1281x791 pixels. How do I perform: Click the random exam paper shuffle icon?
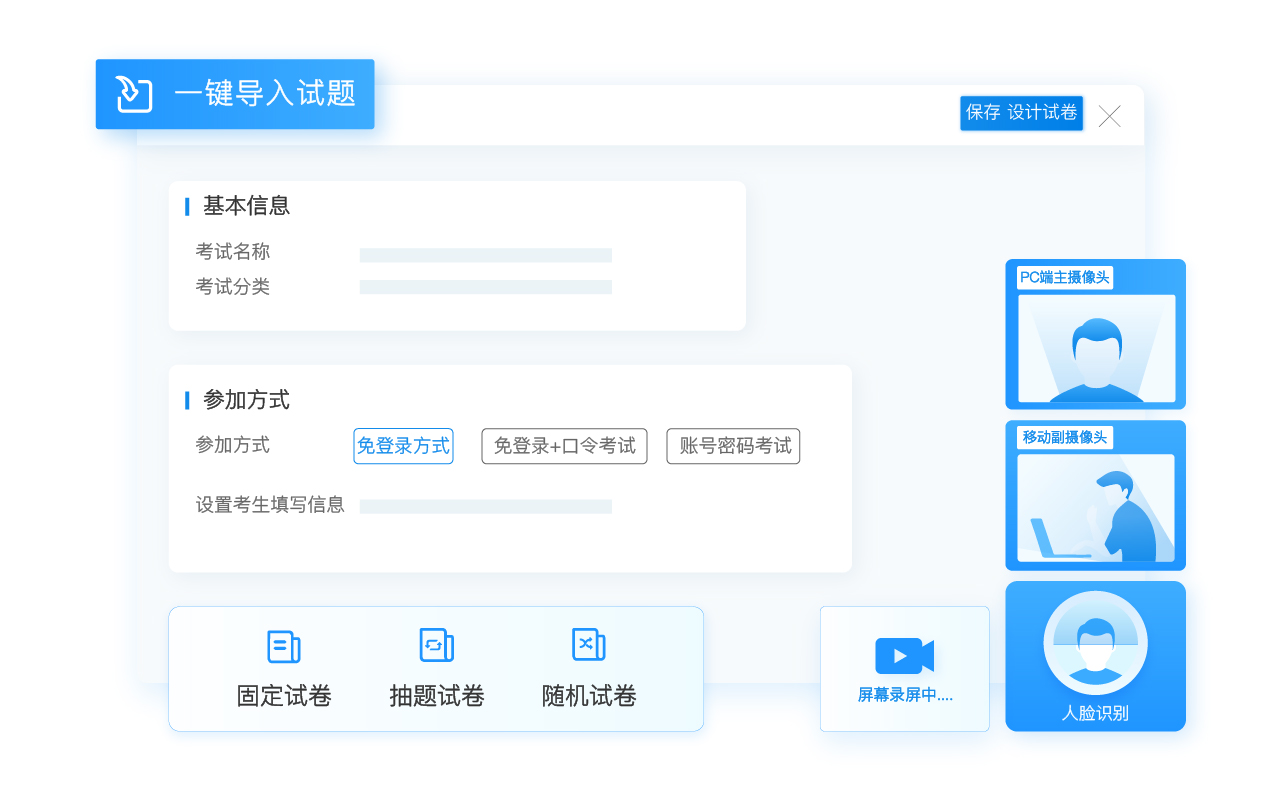(588, 645)
